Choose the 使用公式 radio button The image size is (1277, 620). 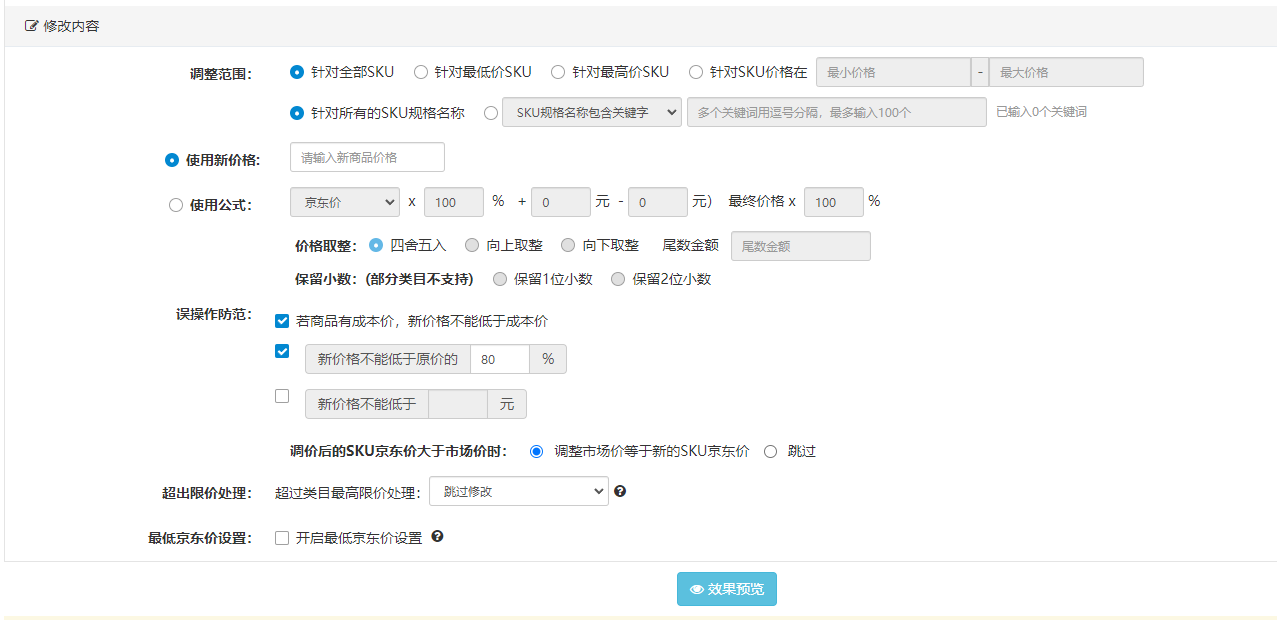pyautogui.click(x=176, y=205)
